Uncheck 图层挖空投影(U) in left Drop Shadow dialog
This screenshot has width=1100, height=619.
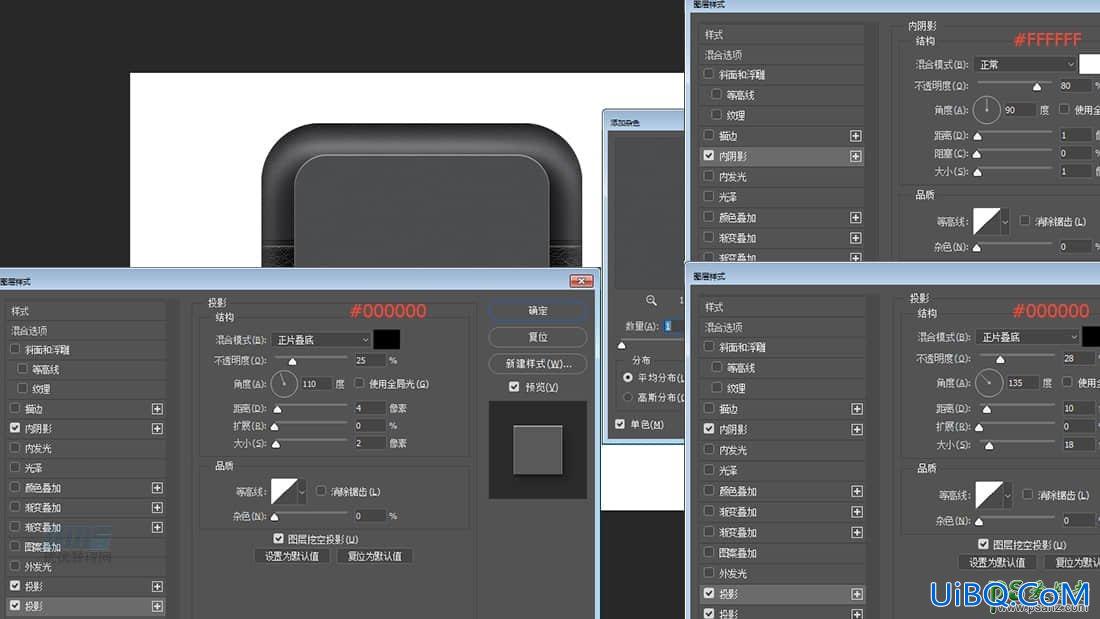pyautogui.click(x=279, y=538)
